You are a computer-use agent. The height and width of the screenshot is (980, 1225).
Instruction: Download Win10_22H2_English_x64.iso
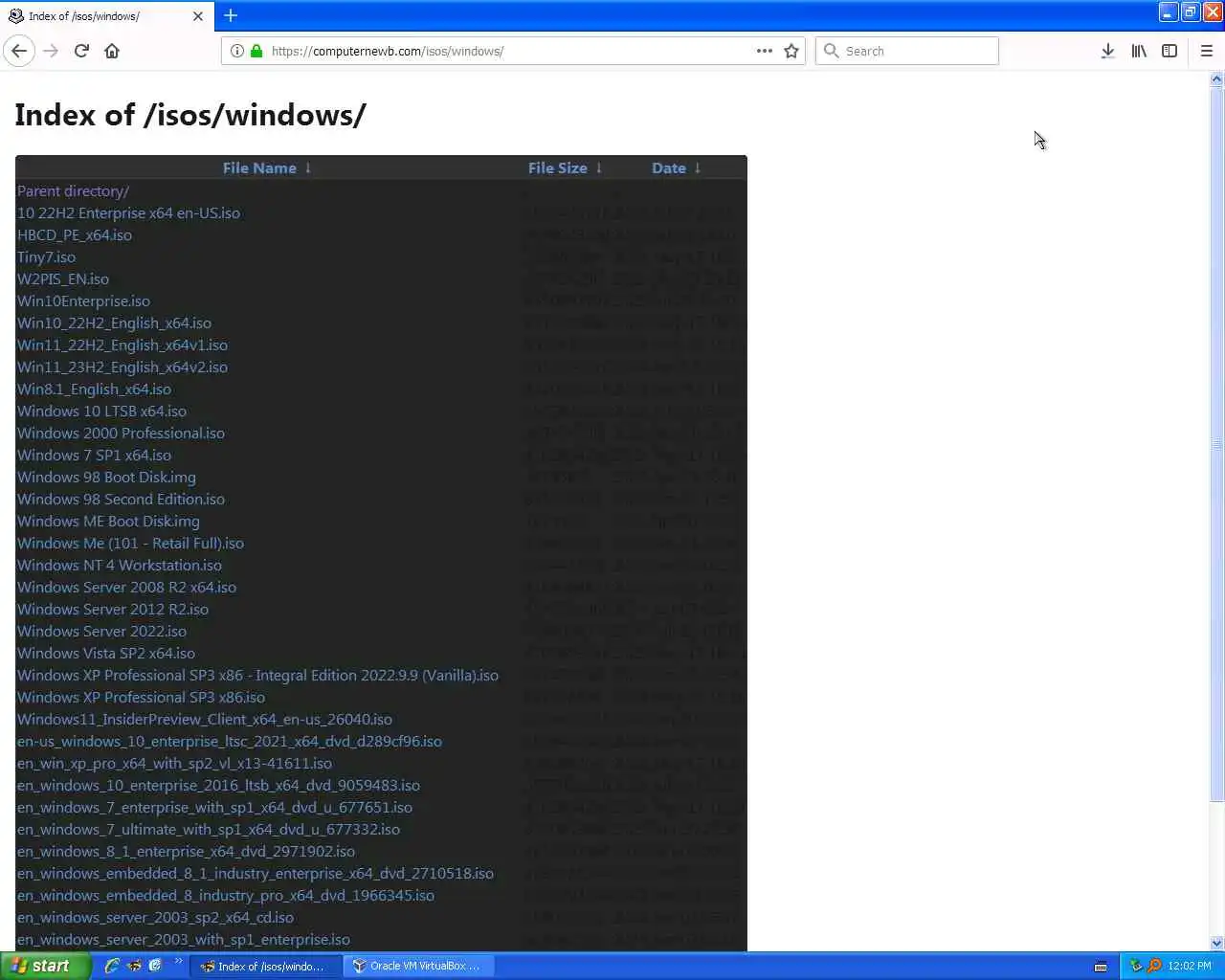pos(114,323)
